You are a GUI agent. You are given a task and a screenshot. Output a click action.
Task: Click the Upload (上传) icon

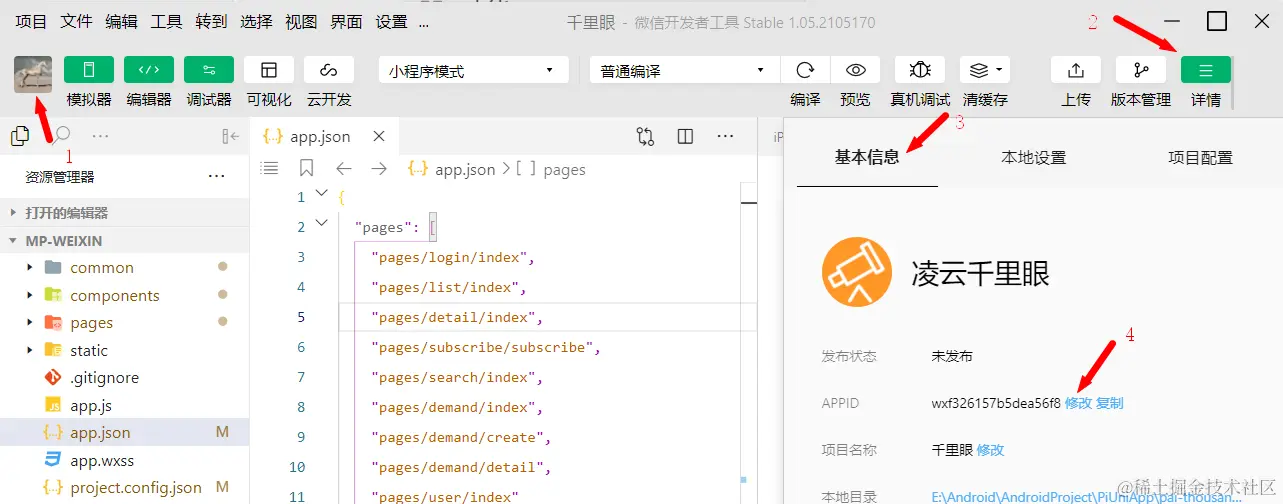(x=1076, y=70)
